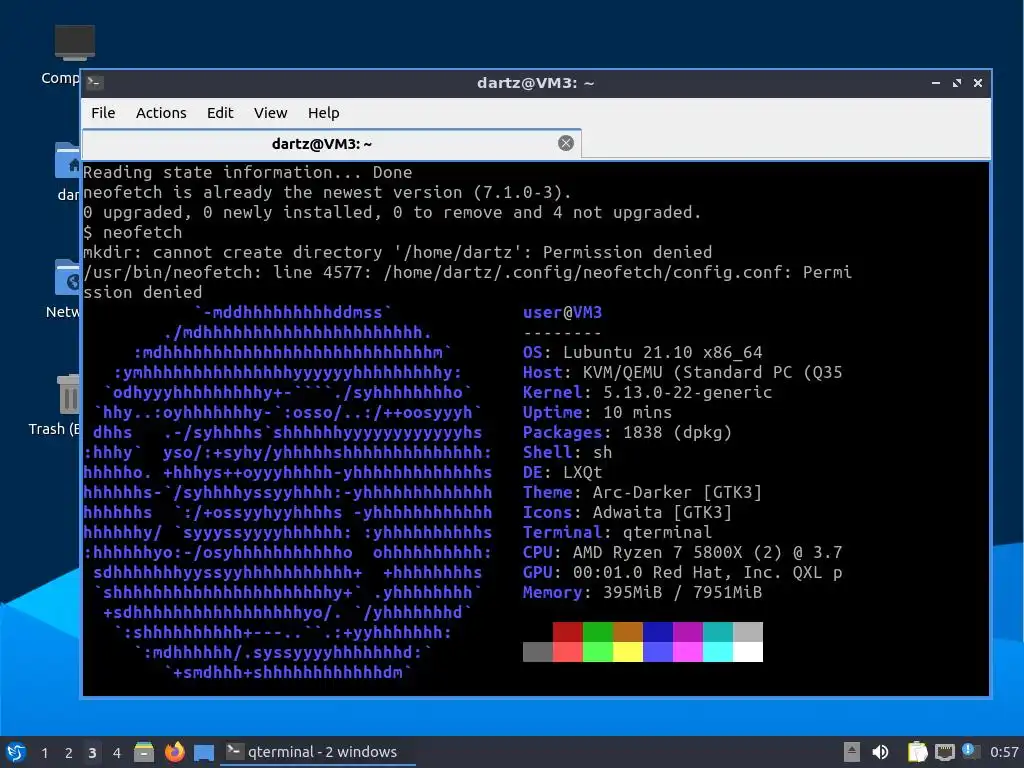Switch to virtual desktop 1
Screen dimensions: 1024x768
44,753
